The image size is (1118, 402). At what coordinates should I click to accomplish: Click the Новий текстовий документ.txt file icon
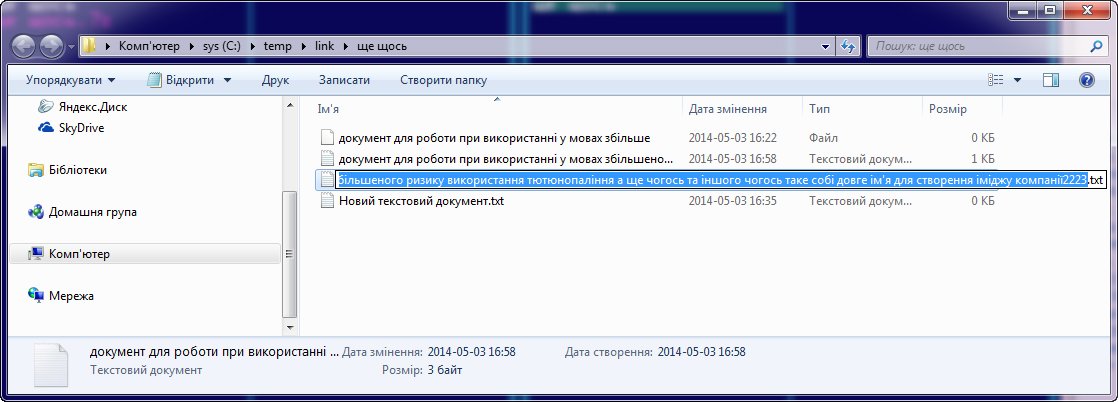tap(327, 201)
